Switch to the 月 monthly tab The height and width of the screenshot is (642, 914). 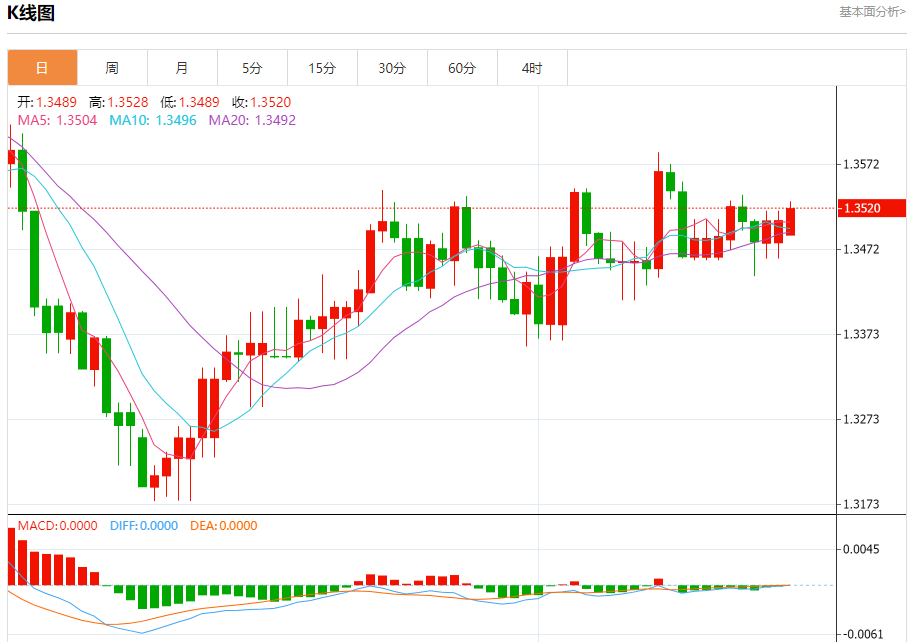[x=182, y=68]
